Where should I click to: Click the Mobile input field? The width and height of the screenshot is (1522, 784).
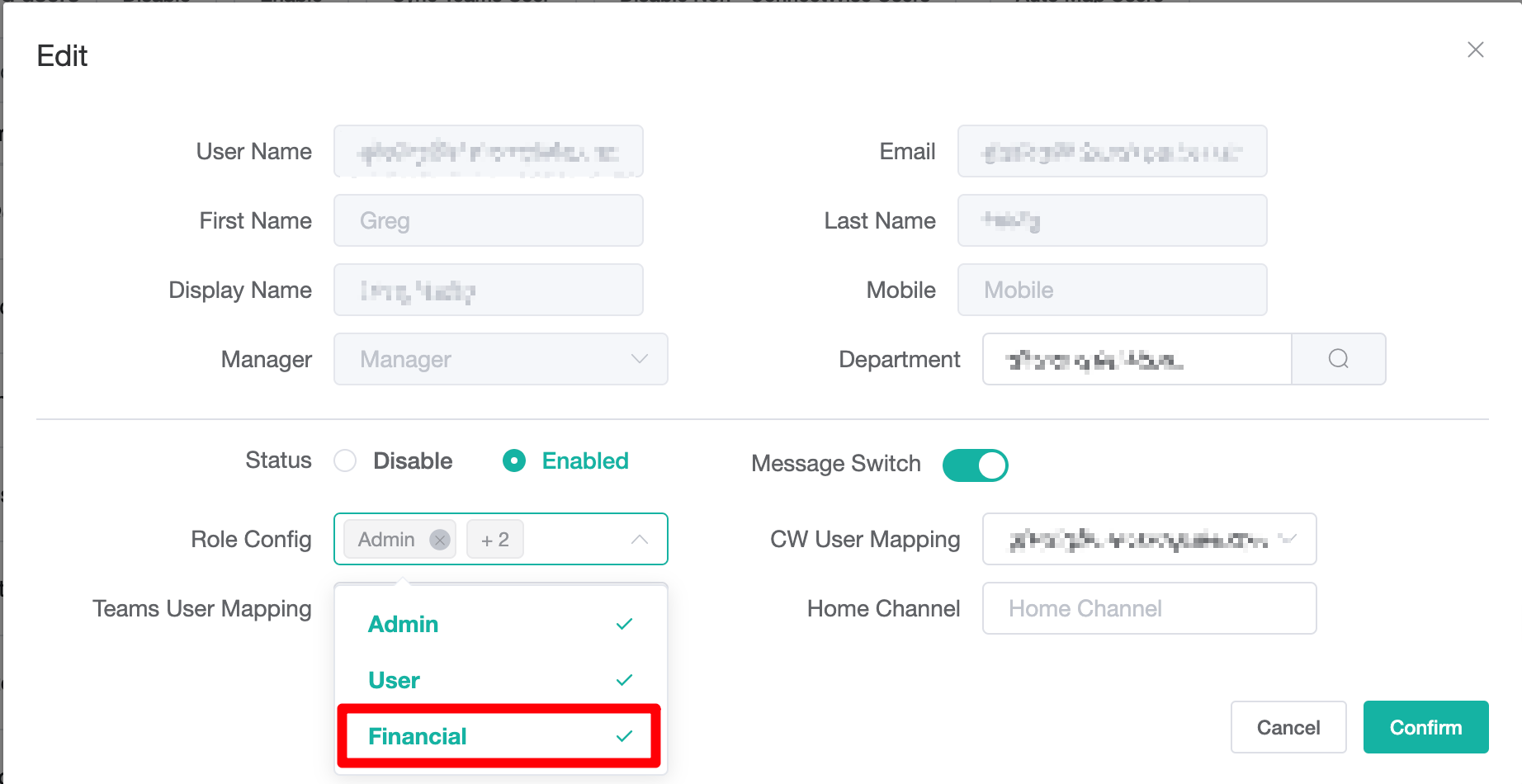coord(1112,290)
